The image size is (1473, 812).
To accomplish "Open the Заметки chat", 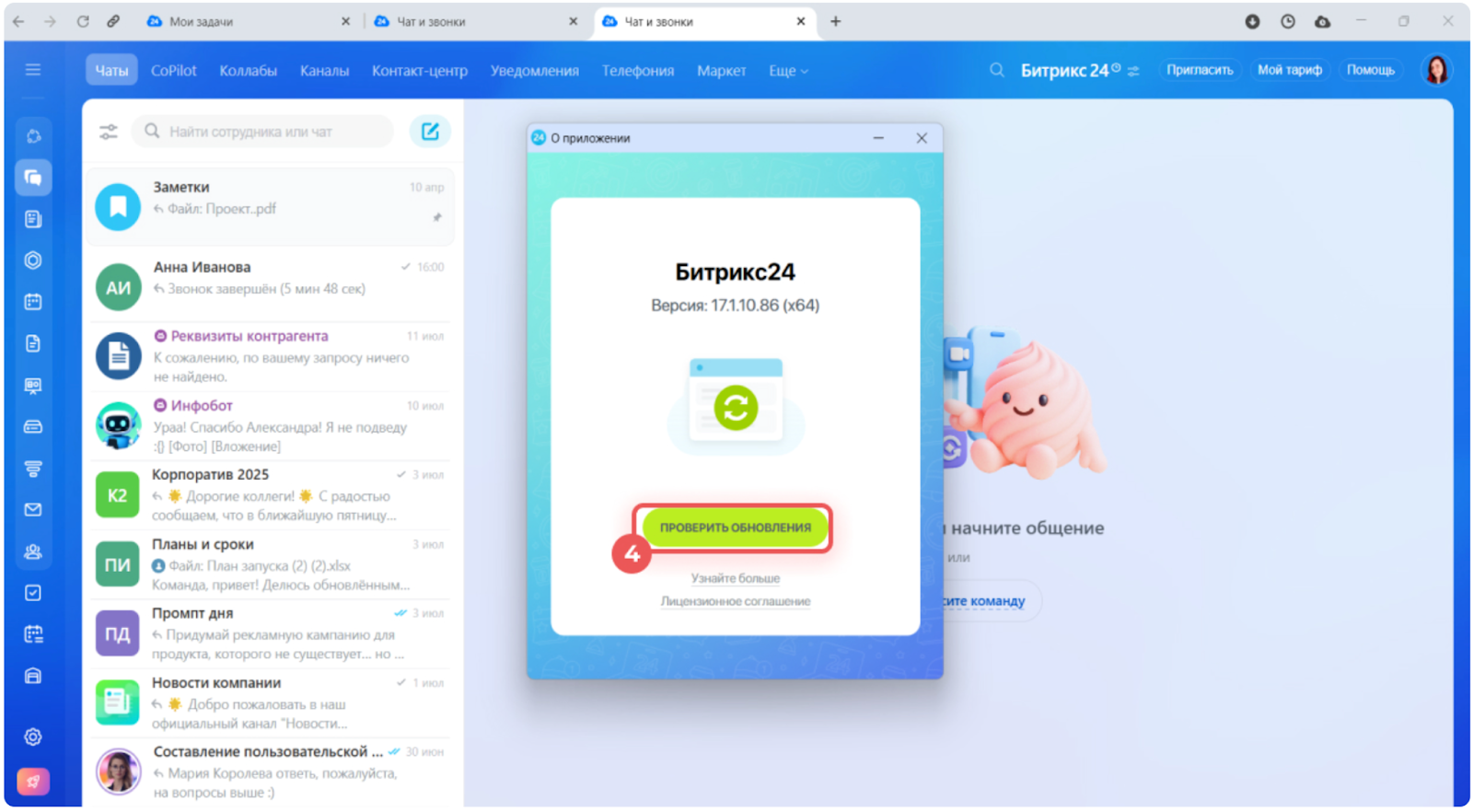I will point(269,206).
